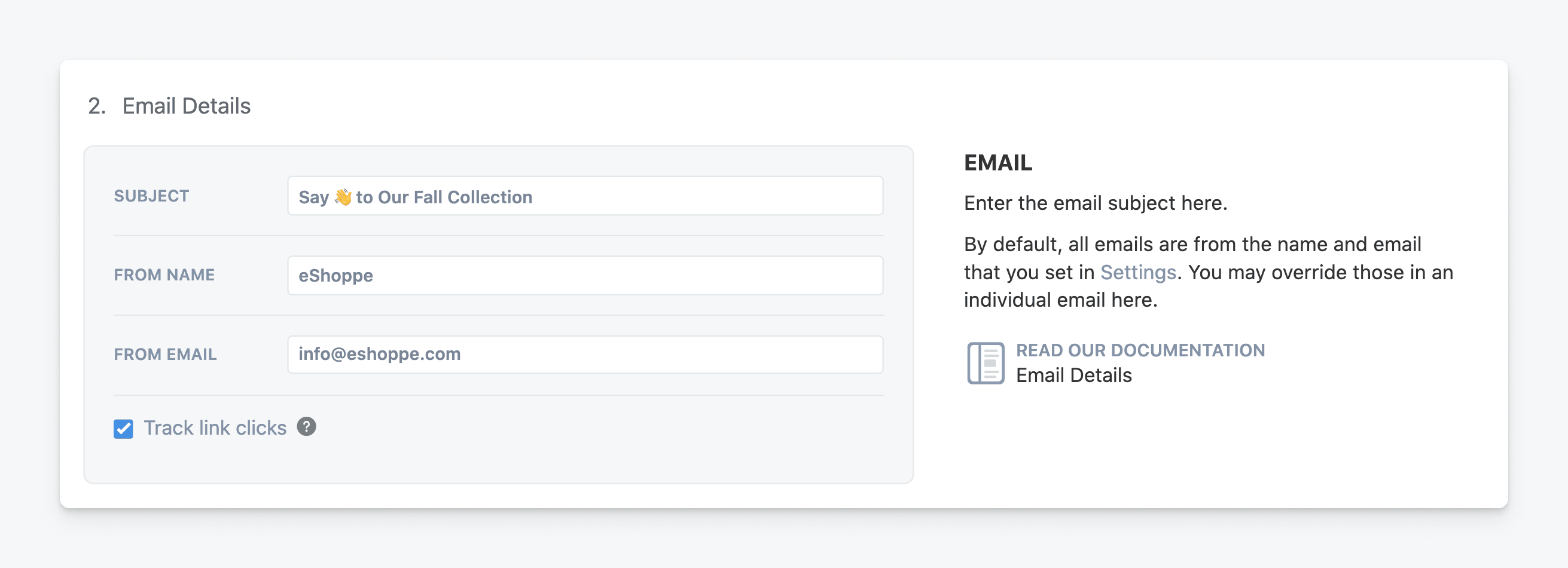Open the Settings link in help text
Viewport: 1568px width, 568px height.
(x=1137, y=272)
